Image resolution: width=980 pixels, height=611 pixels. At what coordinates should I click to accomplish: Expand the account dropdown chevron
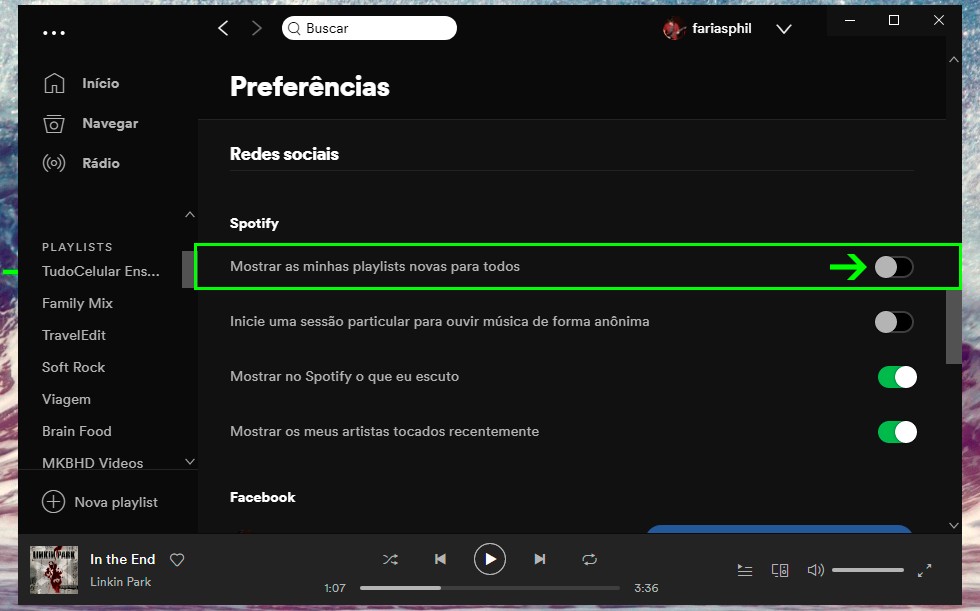pyautogui.click(x=784, y=29)
